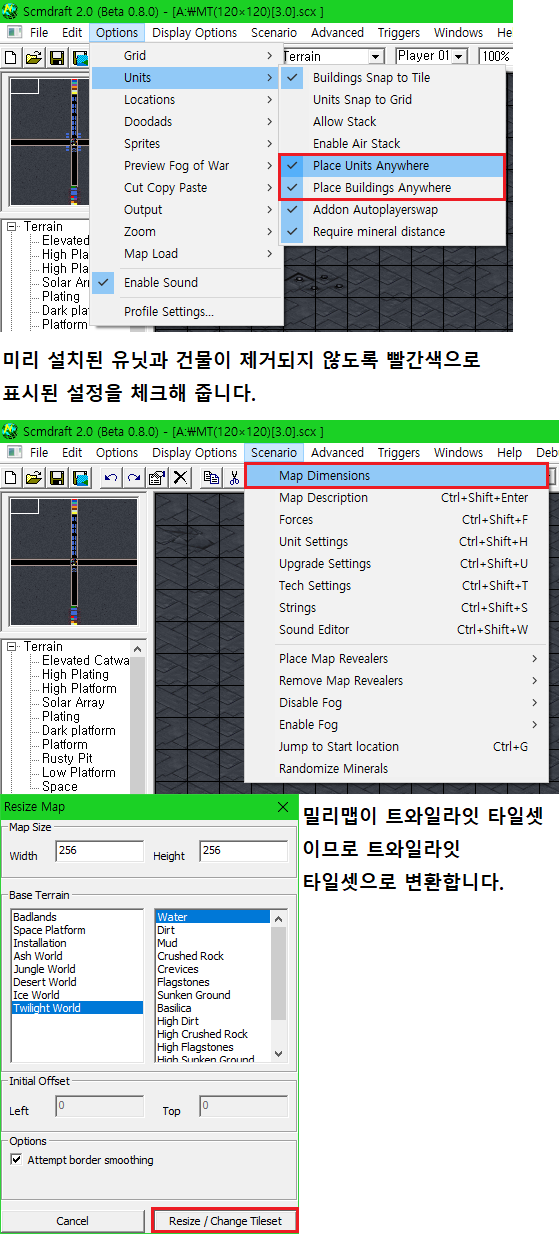Check Place Units Anywhere
Screen dimensions: 559x1234
(x=391, y=166)
